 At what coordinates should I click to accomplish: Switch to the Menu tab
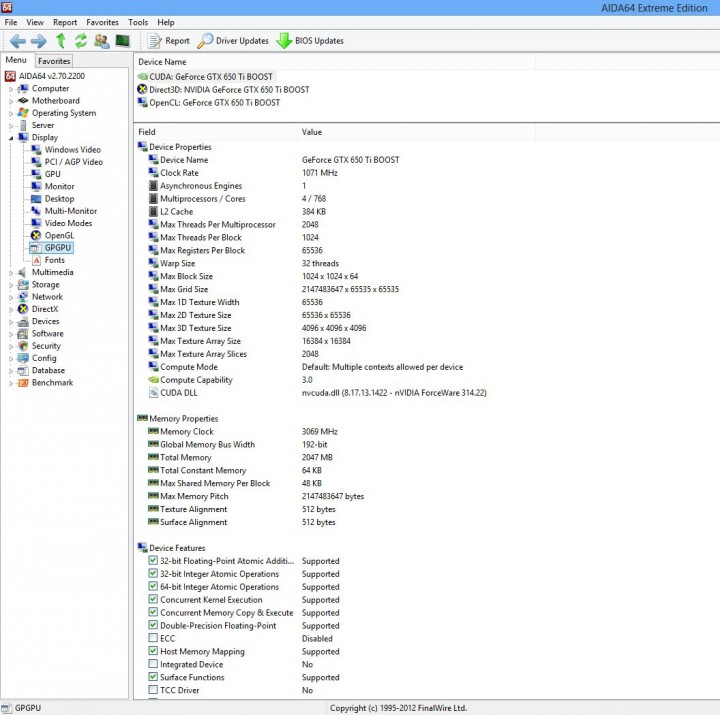pos(16,60)
